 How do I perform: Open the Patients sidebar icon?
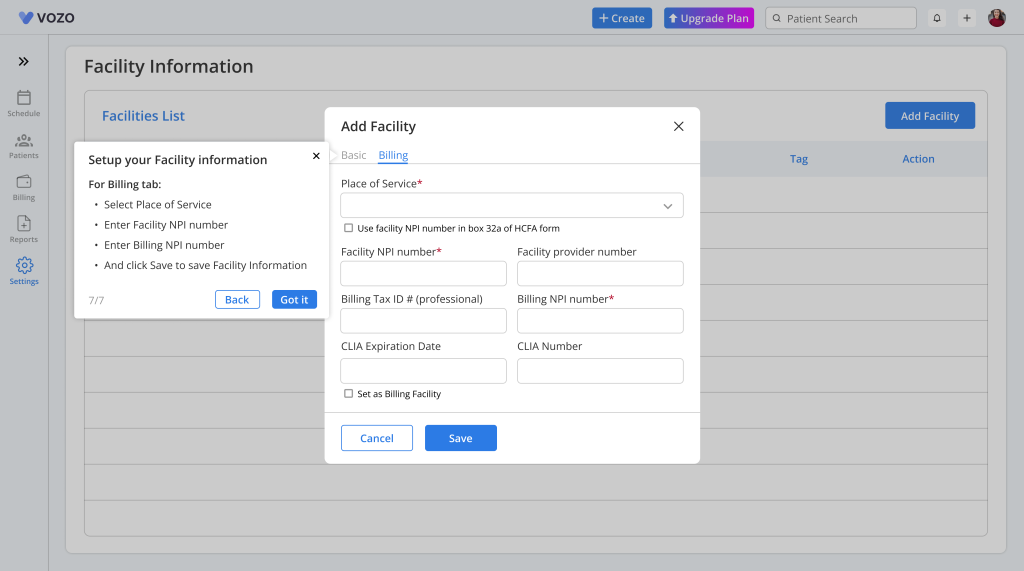coord(24,140)
